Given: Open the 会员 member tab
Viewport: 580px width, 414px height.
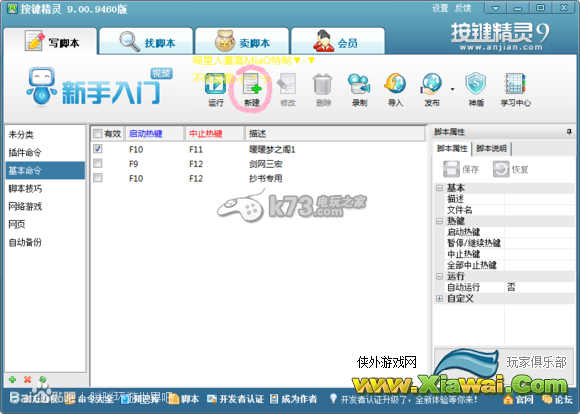Looking at the screenshot, I should [338, 41].
